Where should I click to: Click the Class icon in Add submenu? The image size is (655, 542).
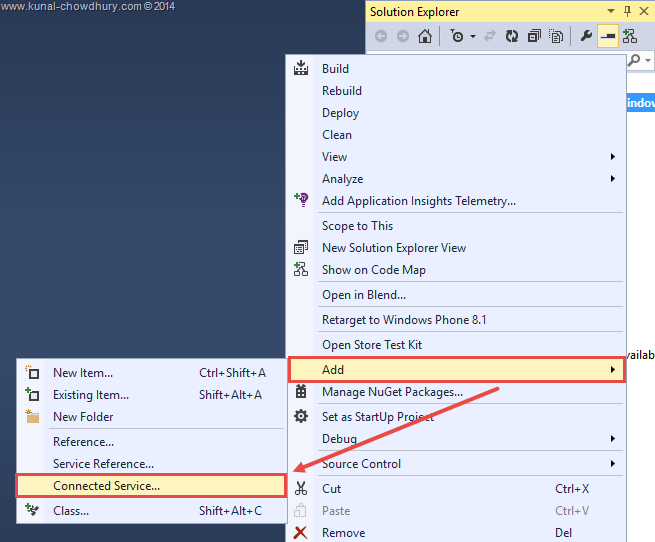pyautogui.click(x=32, y=509)
